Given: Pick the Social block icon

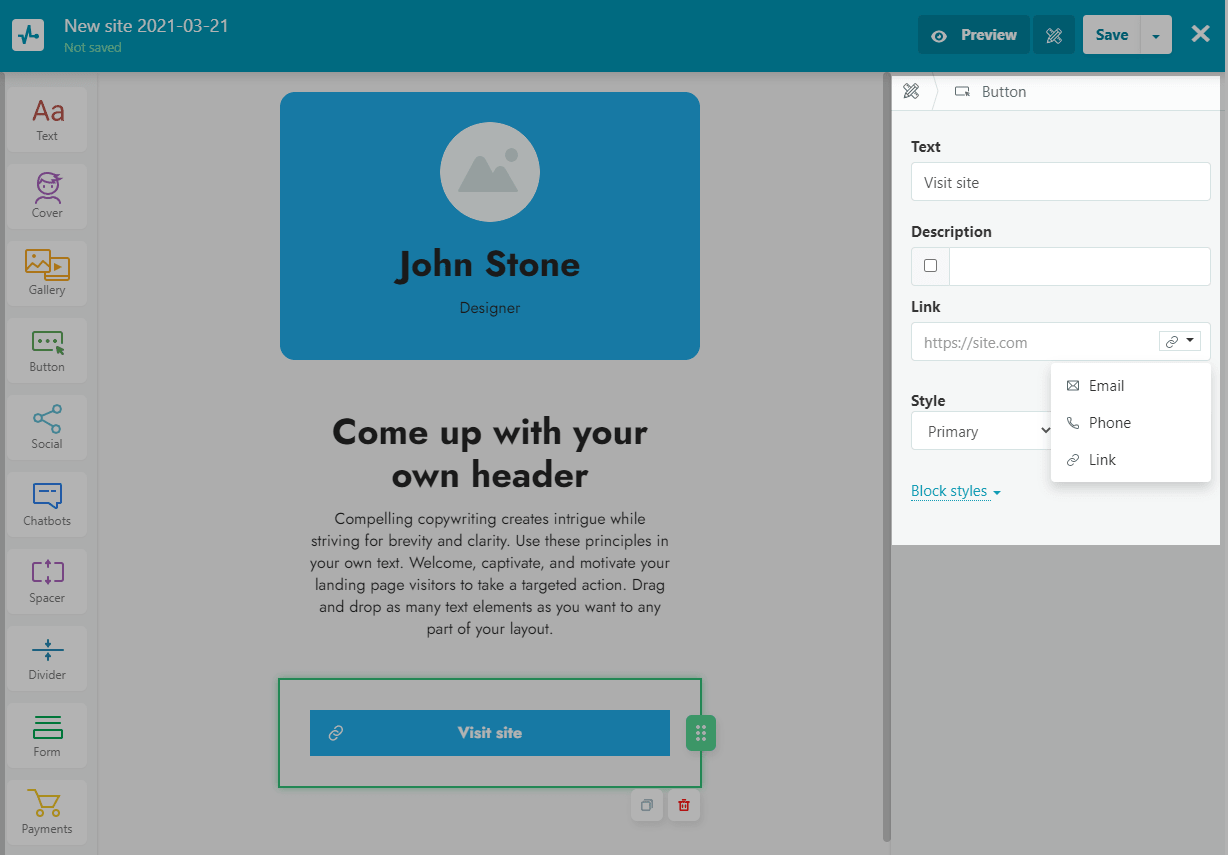Looking at the screenshot, I should pos(47,426).
